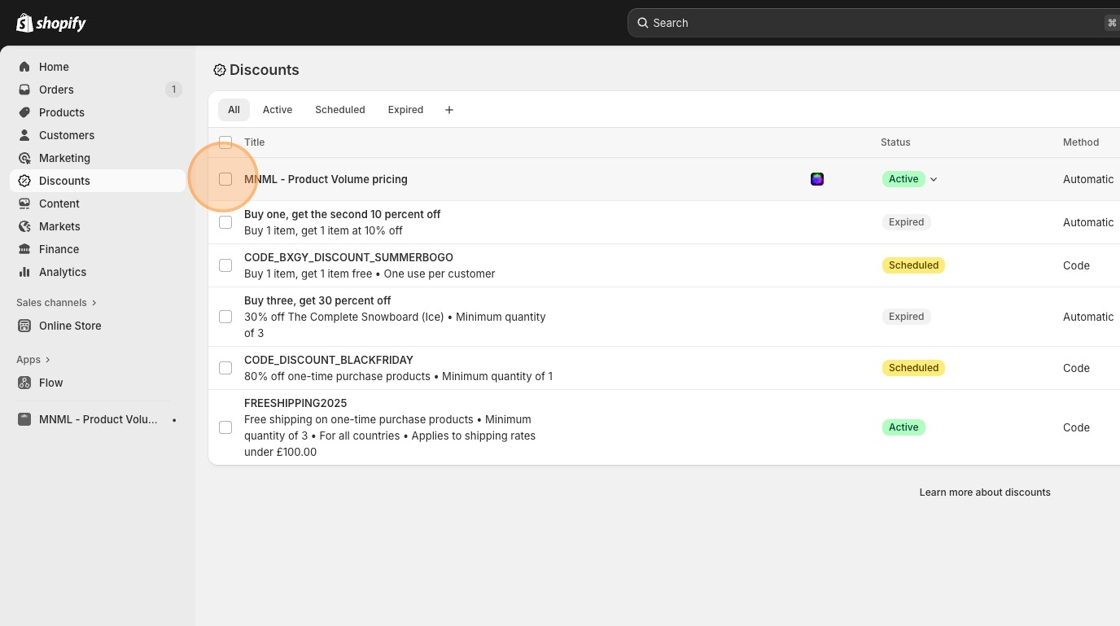Viewport: 1120px width, 626px height.
Task: Open the Active status dropdown chevron
Action: click(x=934, y=179)
